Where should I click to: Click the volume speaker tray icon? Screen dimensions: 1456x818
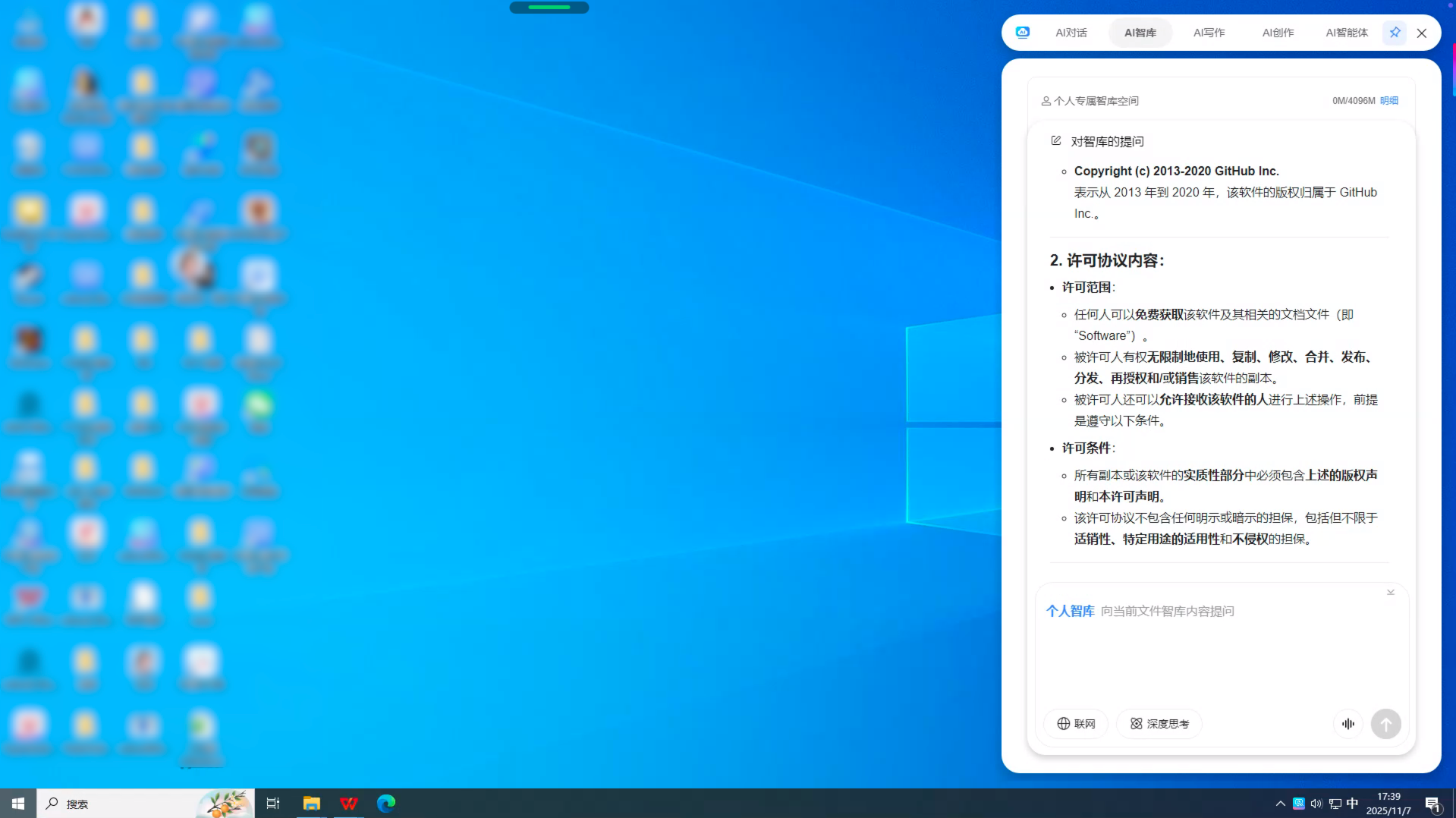click(x=1316, y=804)
